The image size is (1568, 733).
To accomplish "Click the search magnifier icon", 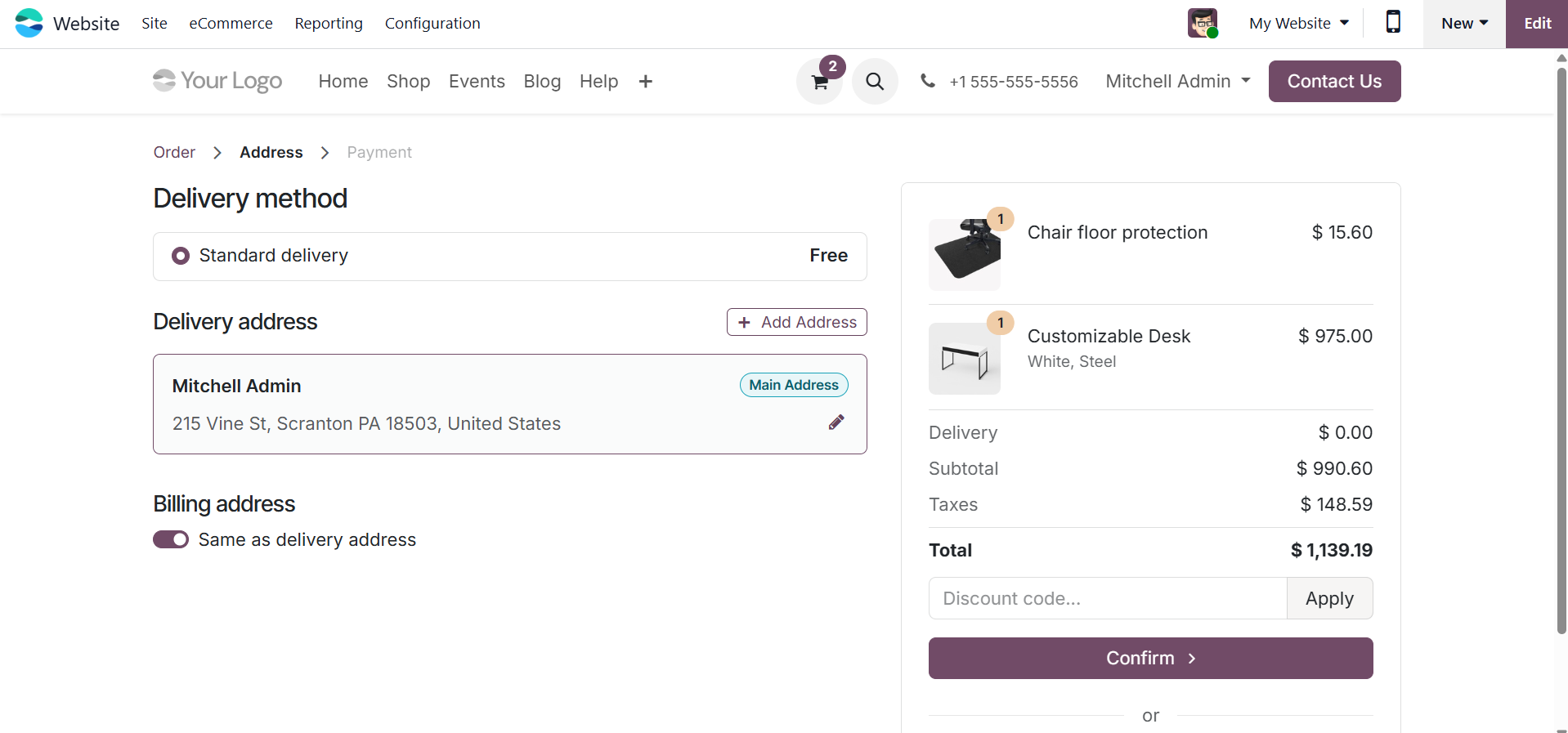I will point(875,82).
